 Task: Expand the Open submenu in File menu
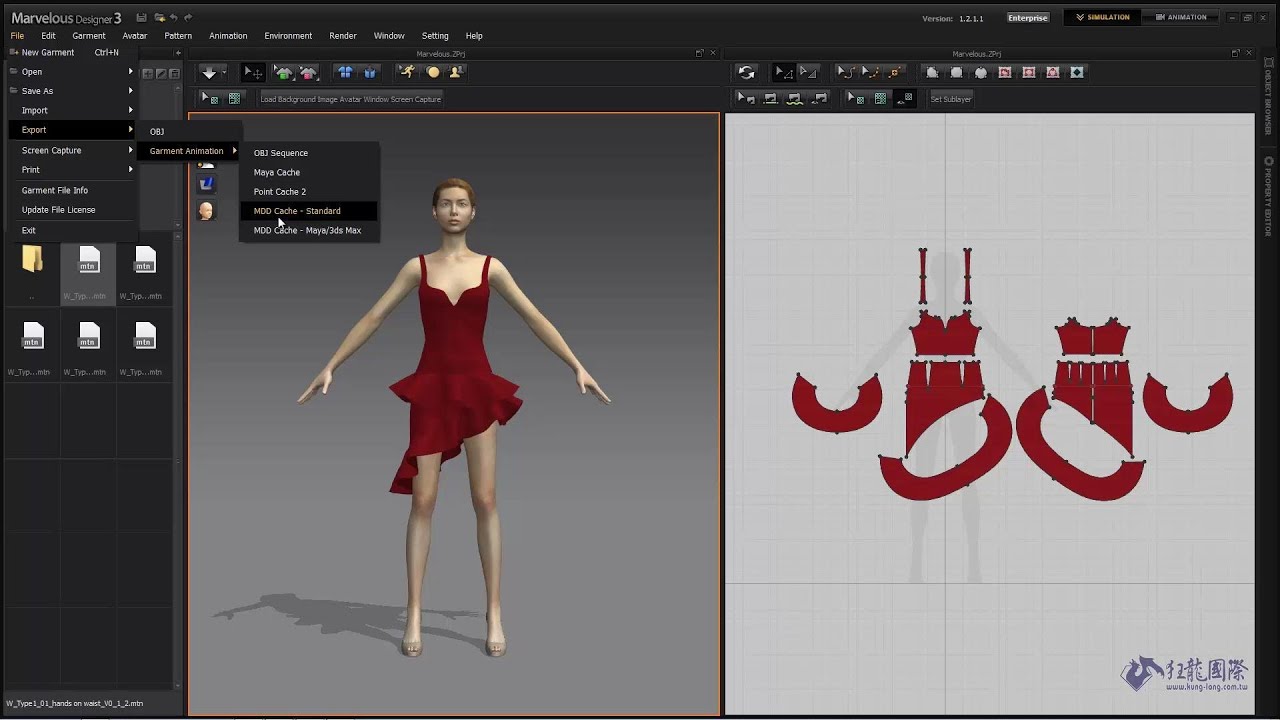click(x=71, y=72)
